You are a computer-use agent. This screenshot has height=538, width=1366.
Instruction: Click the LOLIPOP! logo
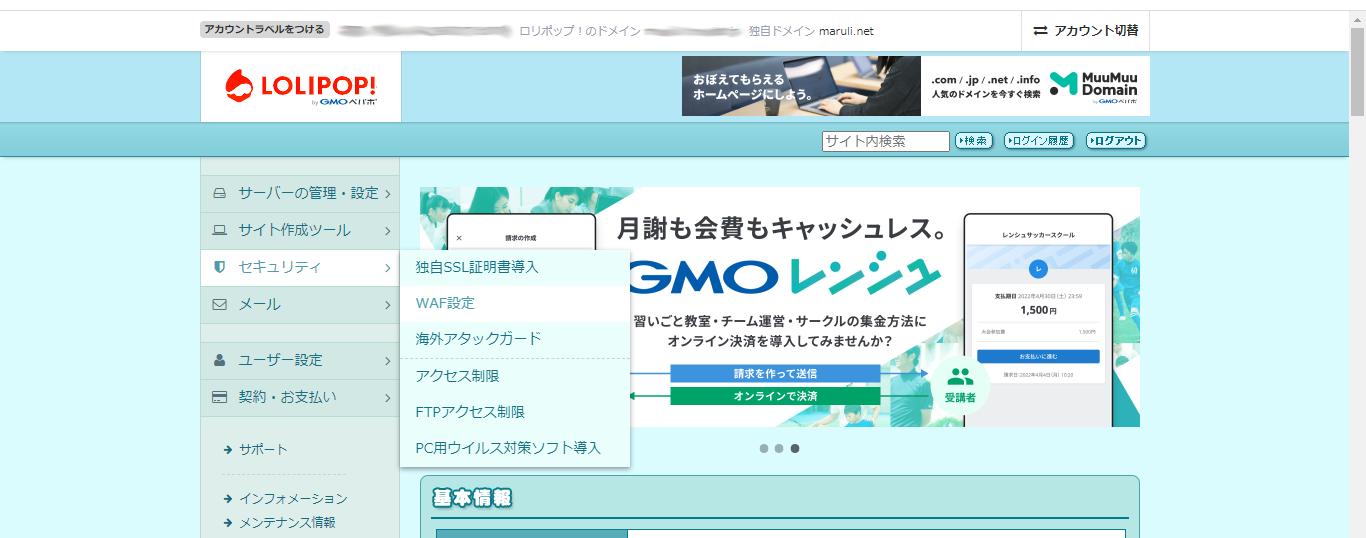300,87
